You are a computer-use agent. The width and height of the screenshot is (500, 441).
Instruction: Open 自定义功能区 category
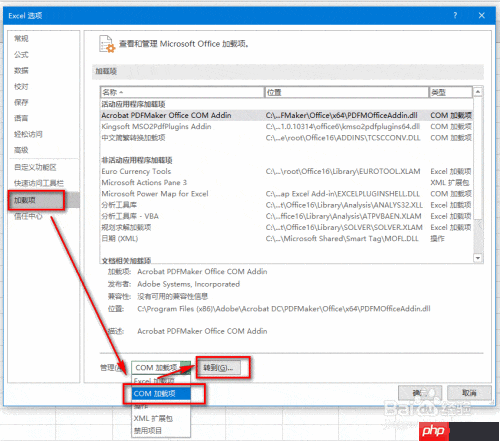43,167
